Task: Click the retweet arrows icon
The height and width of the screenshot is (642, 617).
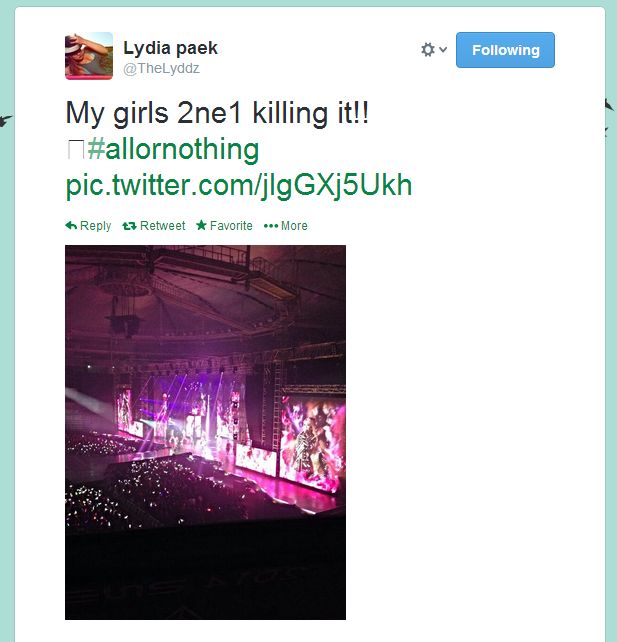Action: pyautogui.click(x=129, y=226)
